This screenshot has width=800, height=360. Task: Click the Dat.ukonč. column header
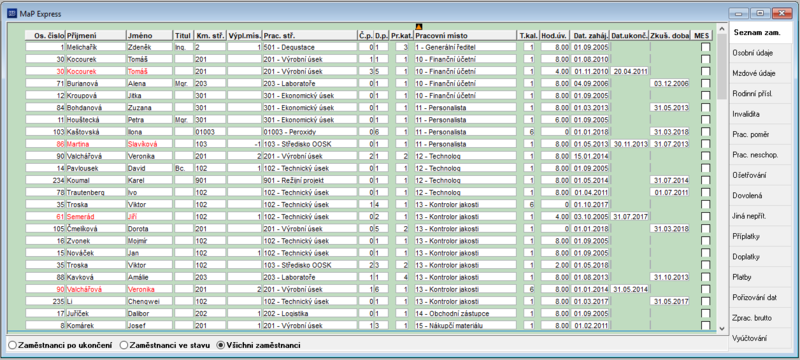pos(630,36)
